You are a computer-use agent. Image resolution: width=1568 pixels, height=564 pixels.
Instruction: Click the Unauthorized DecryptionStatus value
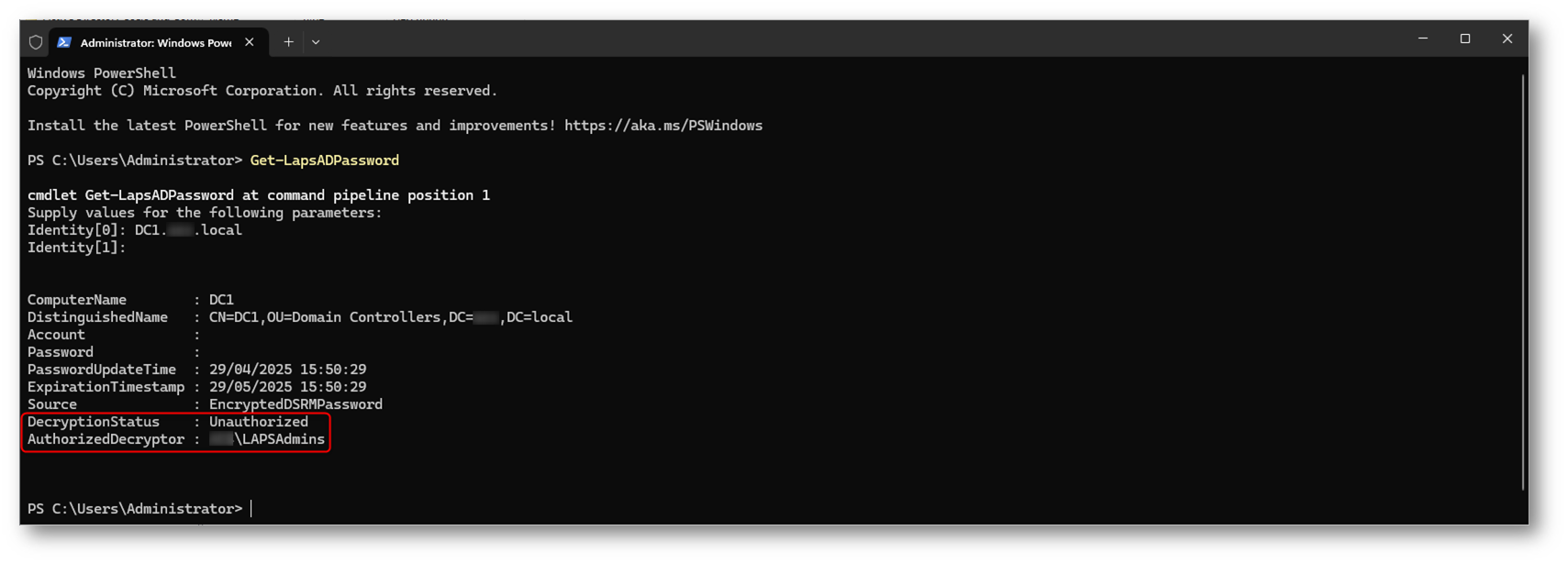[x=259, y=422]
